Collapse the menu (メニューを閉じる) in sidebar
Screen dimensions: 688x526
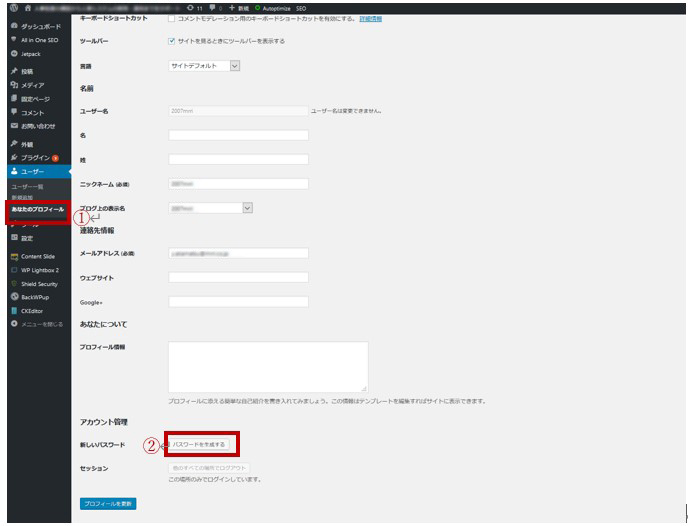tap(40, 324)
